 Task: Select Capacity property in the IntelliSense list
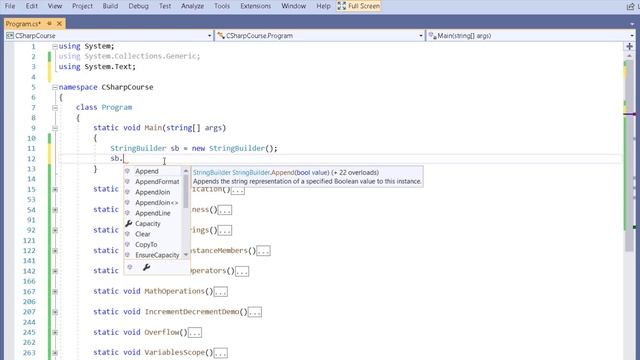pyautogui.click(x=153, y=224)
